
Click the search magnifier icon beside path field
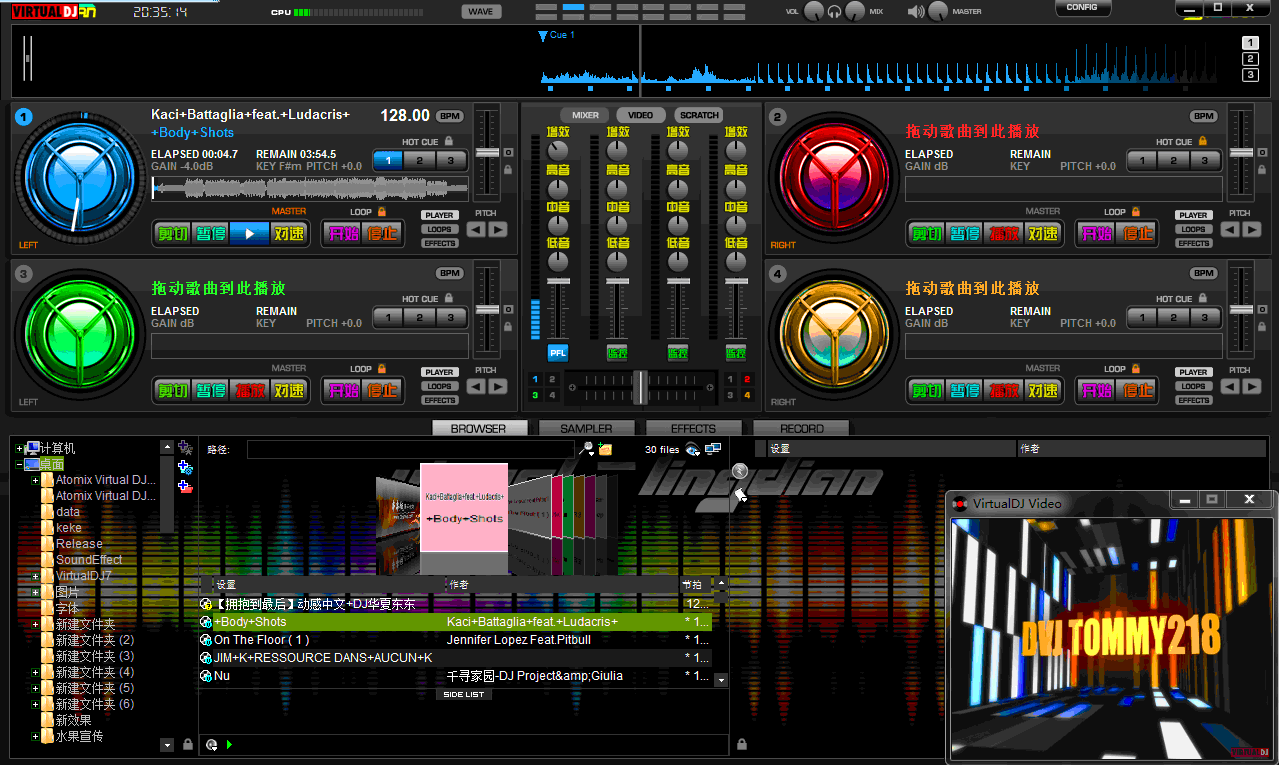point(587,449)
